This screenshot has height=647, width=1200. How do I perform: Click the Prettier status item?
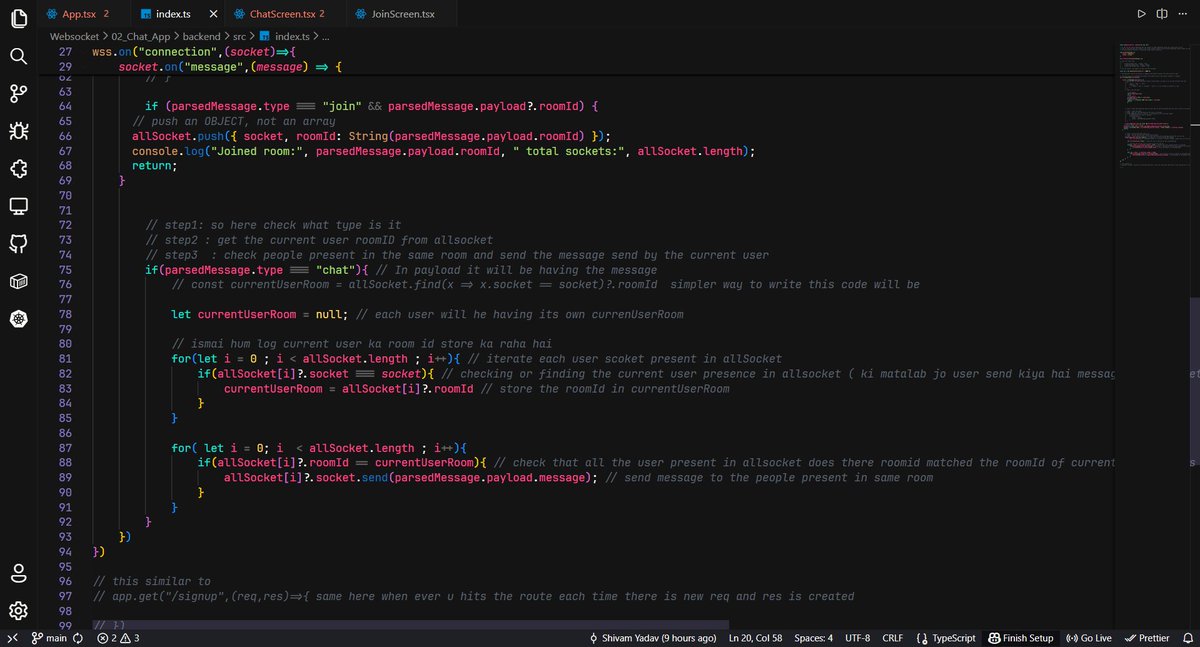(x=1146, y=638)
